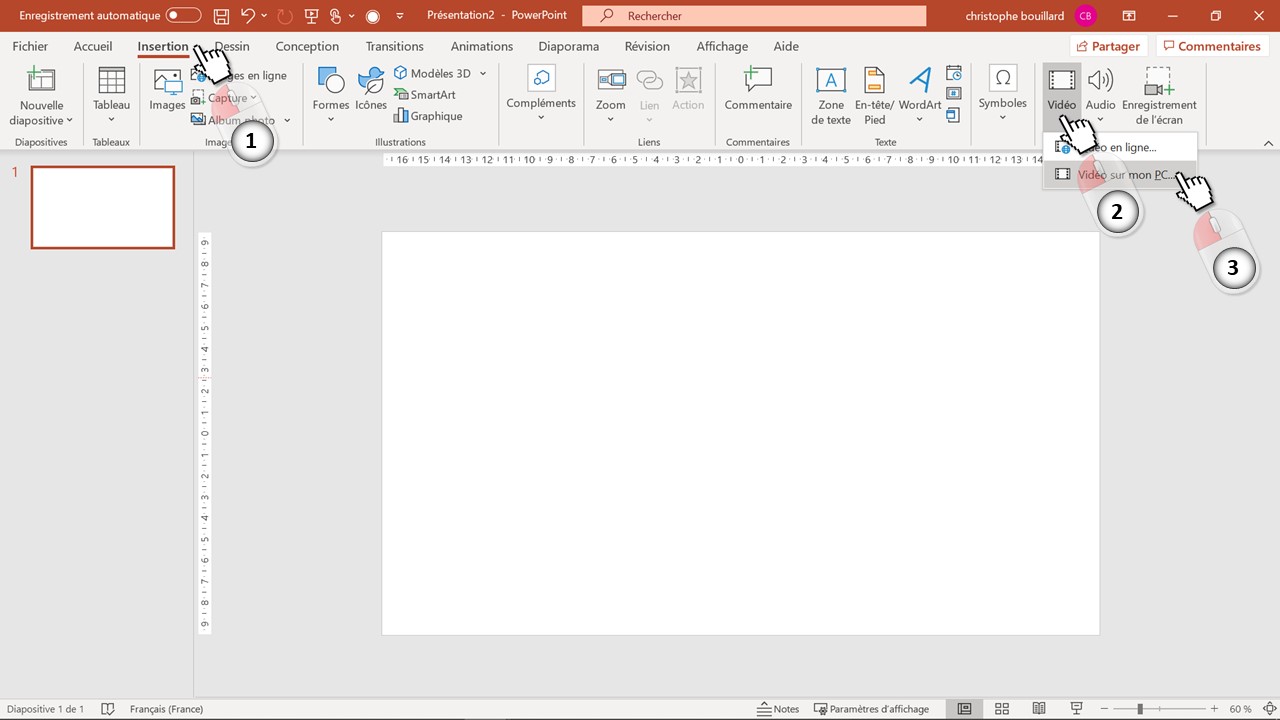Switch to the Animations tab

tap(482, 46)
